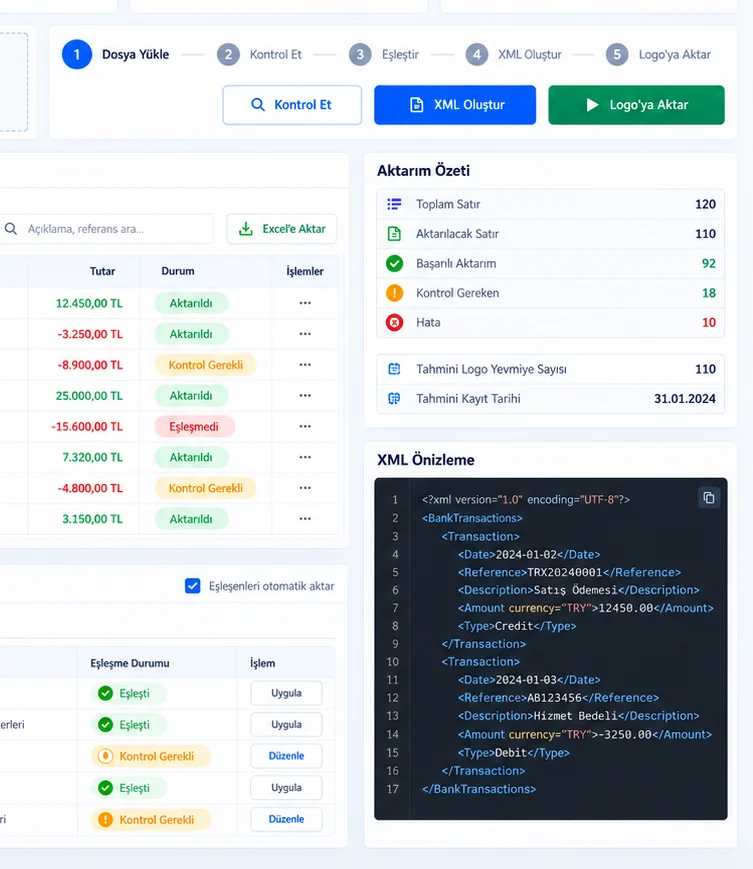Open actions menu for -8.900,00 TL row
This screenshot has width=753, height=869.
tap(305, 365)
